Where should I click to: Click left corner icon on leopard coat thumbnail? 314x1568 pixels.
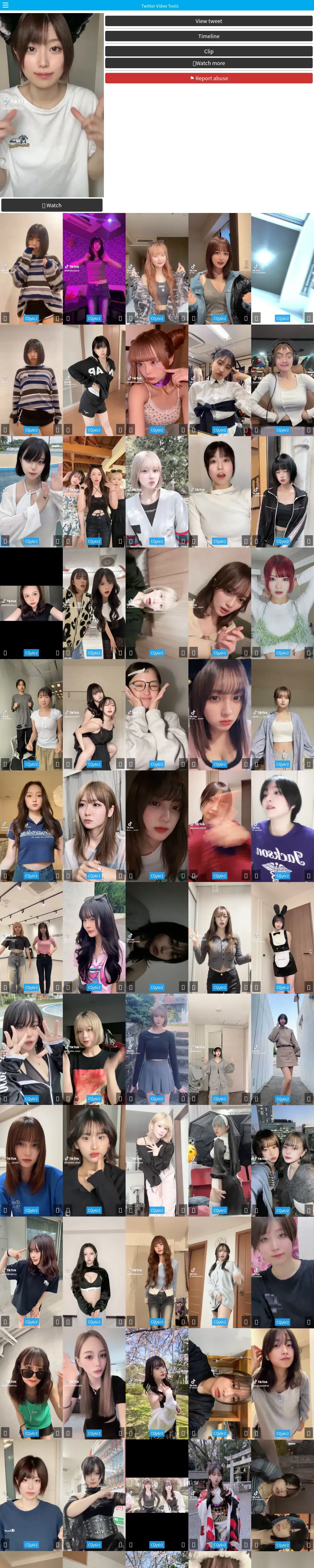(x=68, y=653)
